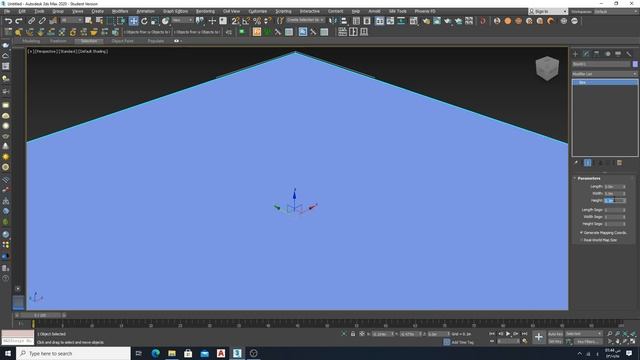Viewport: 640px width, 360px height.
Task: Open the Edit menu
Action: coord(22,11)
